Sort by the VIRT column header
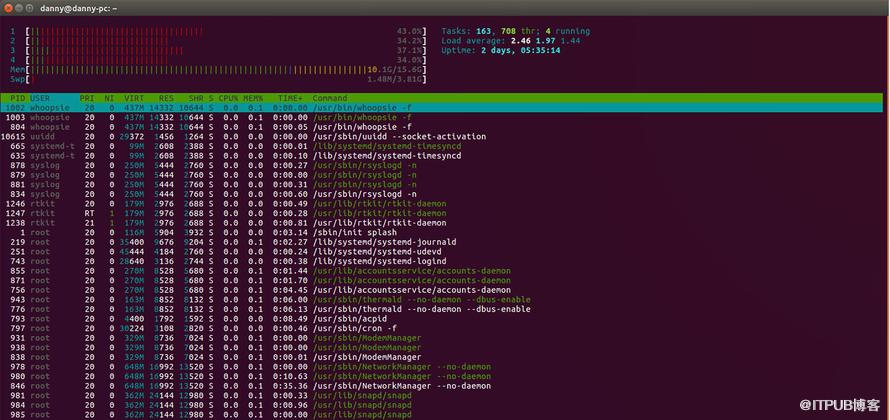This screenshot has width=890, height=420. 135,98
